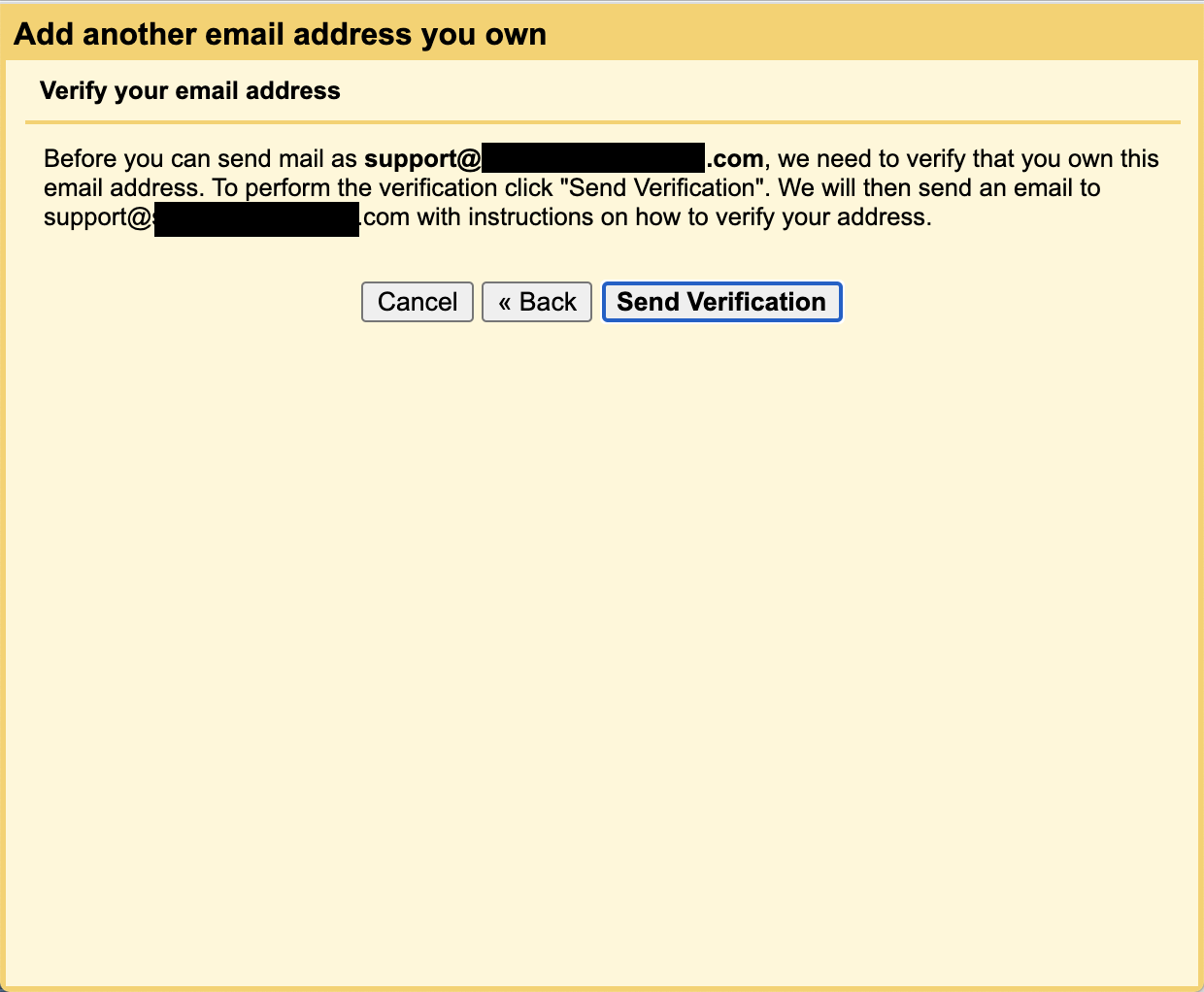The image size is (1204, 992).
Task: Click the golden title bar background
Action: 874,35
